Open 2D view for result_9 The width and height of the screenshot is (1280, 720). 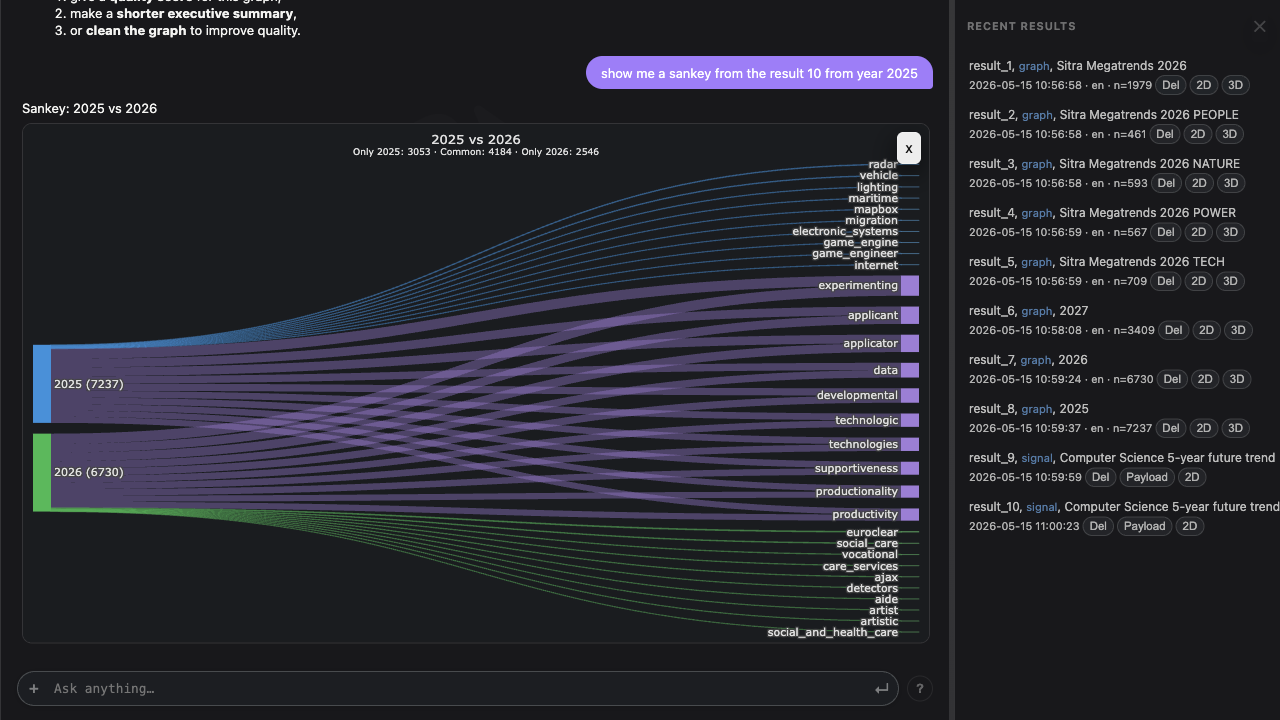tap(1191, 477)
